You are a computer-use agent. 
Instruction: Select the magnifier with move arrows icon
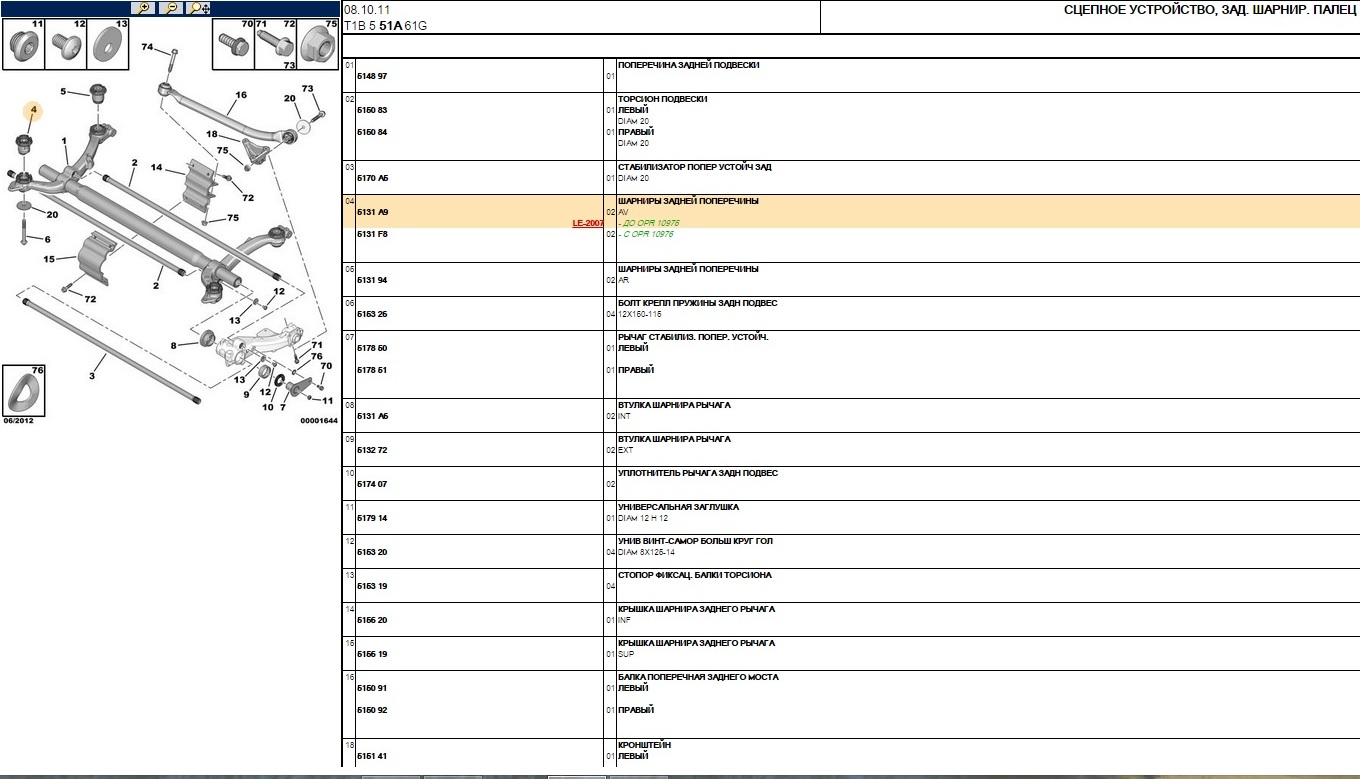200,8
